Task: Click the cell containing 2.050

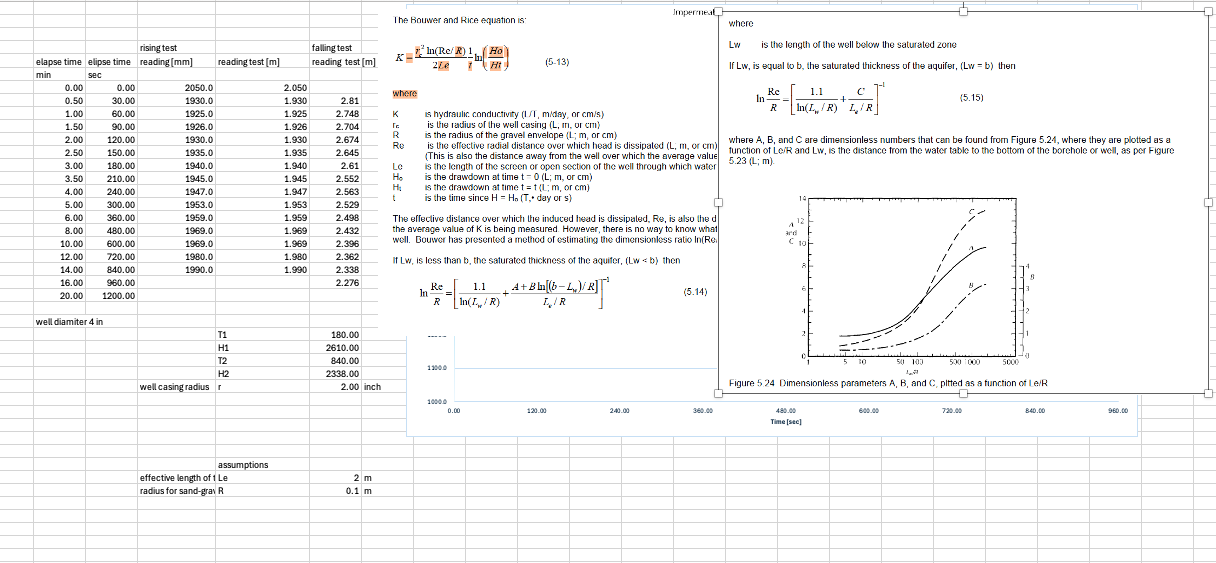Action: coord(262,88)
